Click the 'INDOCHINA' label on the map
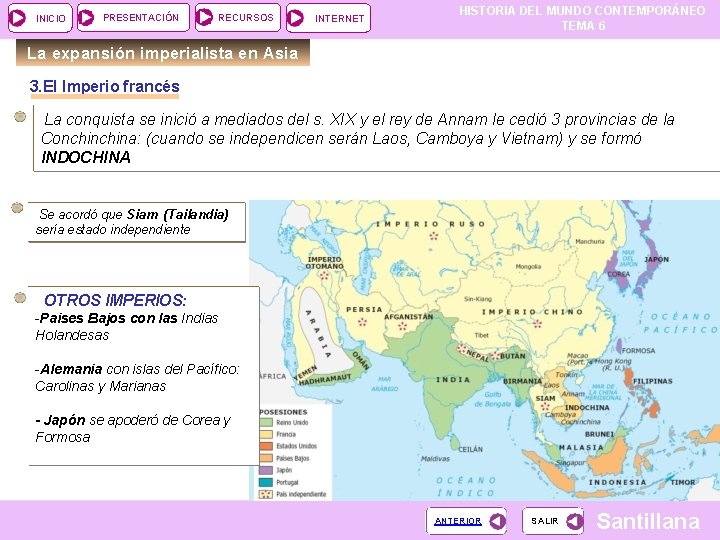Viewport: 720px width, 540px height. [587, 408]
